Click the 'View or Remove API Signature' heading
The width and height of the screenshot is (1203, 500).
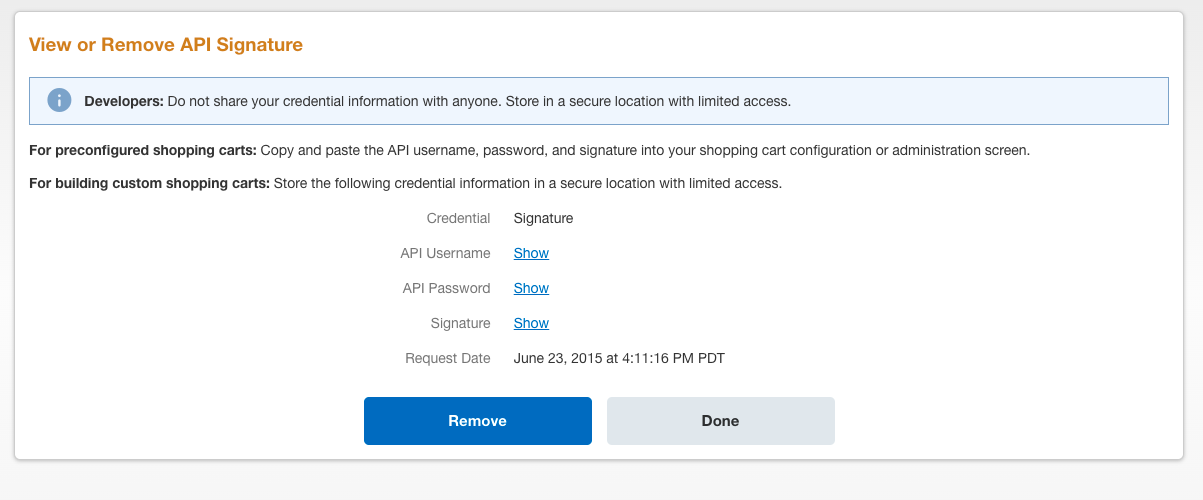(166, 45)
